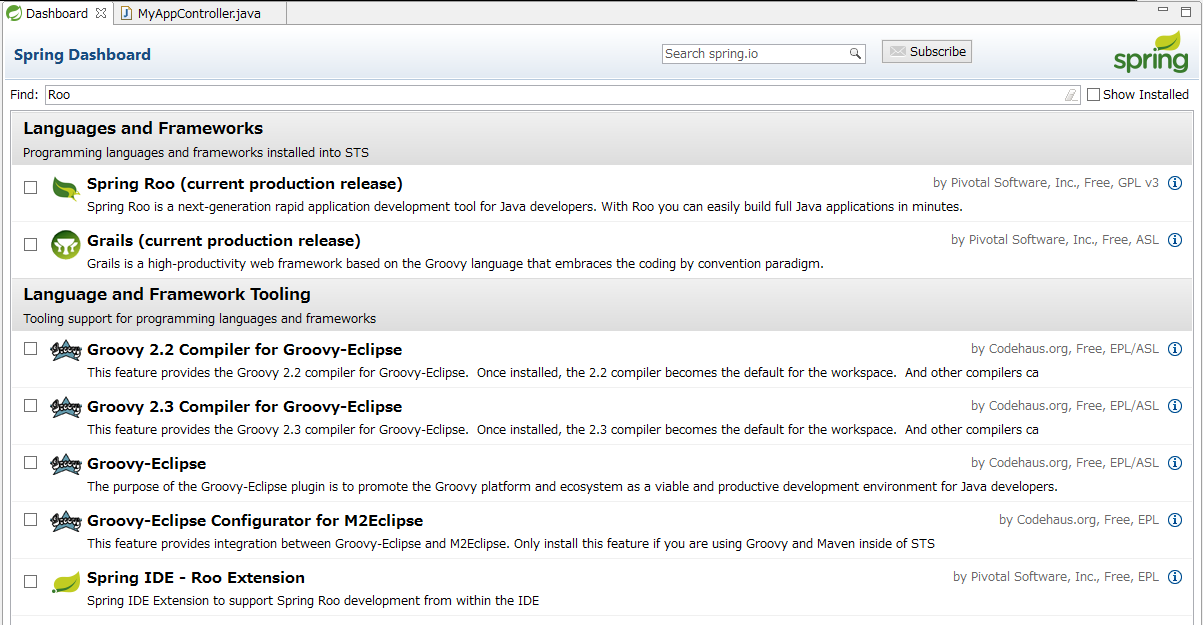Click 'by Pivotal Software, Inc., Free, GPL v3'
Image resolution: width=1203 pixels, height=625 pixels.
1046,183
